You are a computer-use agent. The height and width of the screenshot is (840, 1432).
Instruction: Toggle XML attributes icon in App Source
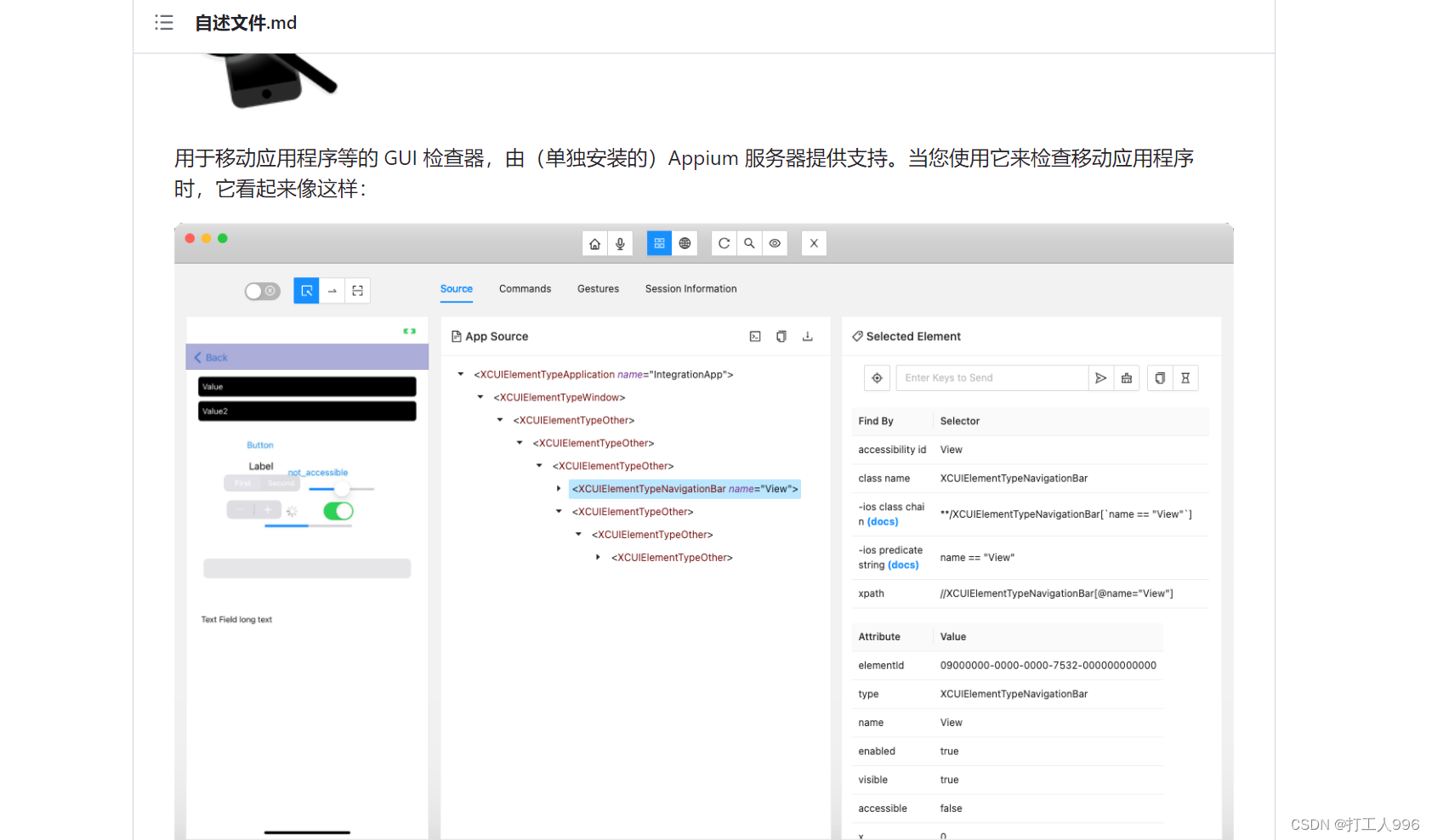point(755,337)
